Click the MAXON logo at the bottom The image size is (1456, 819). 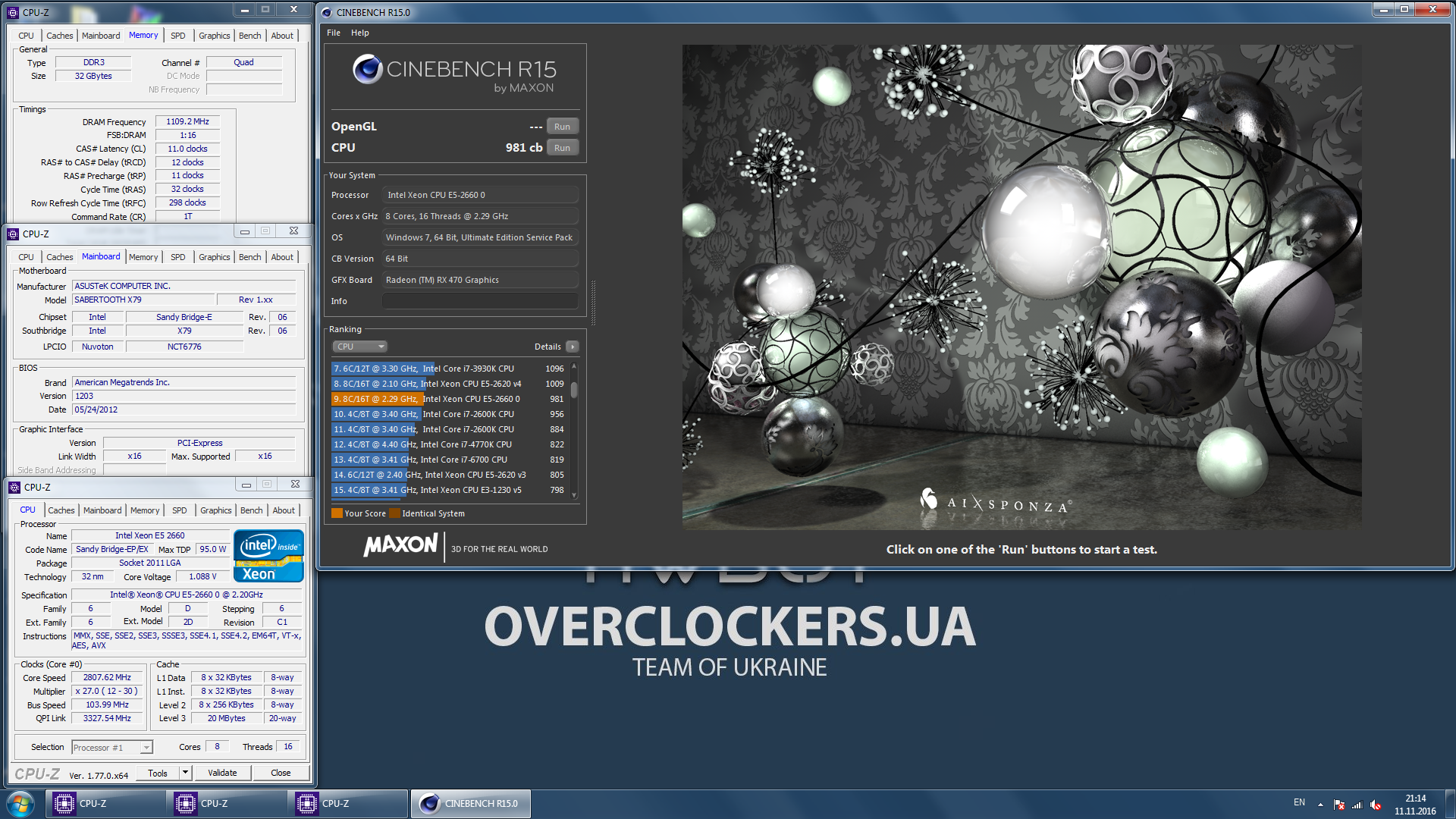click(400, 545)
